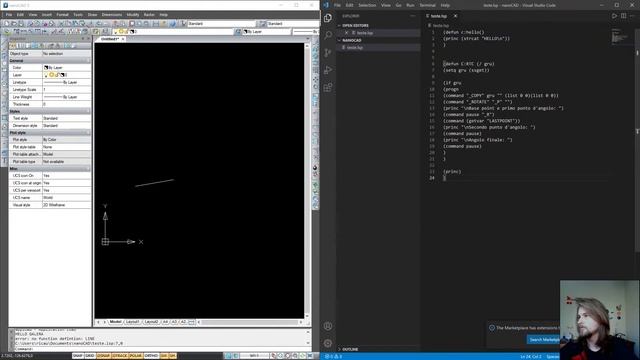Open the Extensions view in VS Code
The height and width of the screenshot is (360, 640).
tap(328, 87)
